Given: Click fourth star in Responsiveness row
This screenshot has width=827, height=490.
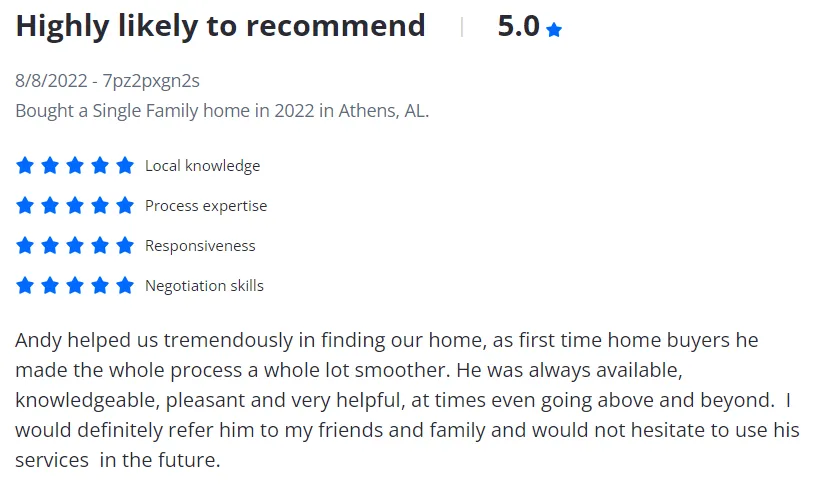Looking at the screenshot, I should pyautogui.click(x=100, y=245).
